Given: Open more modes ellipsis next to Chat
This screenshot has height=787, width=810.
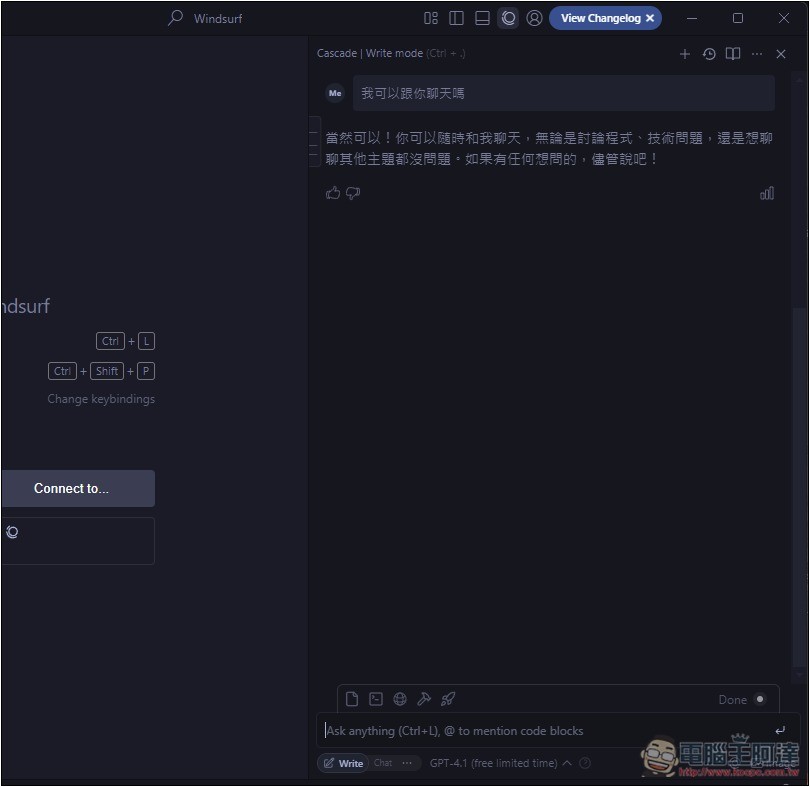Looking at the screenshot, I should pyautogui.click(x=406, y=763).
